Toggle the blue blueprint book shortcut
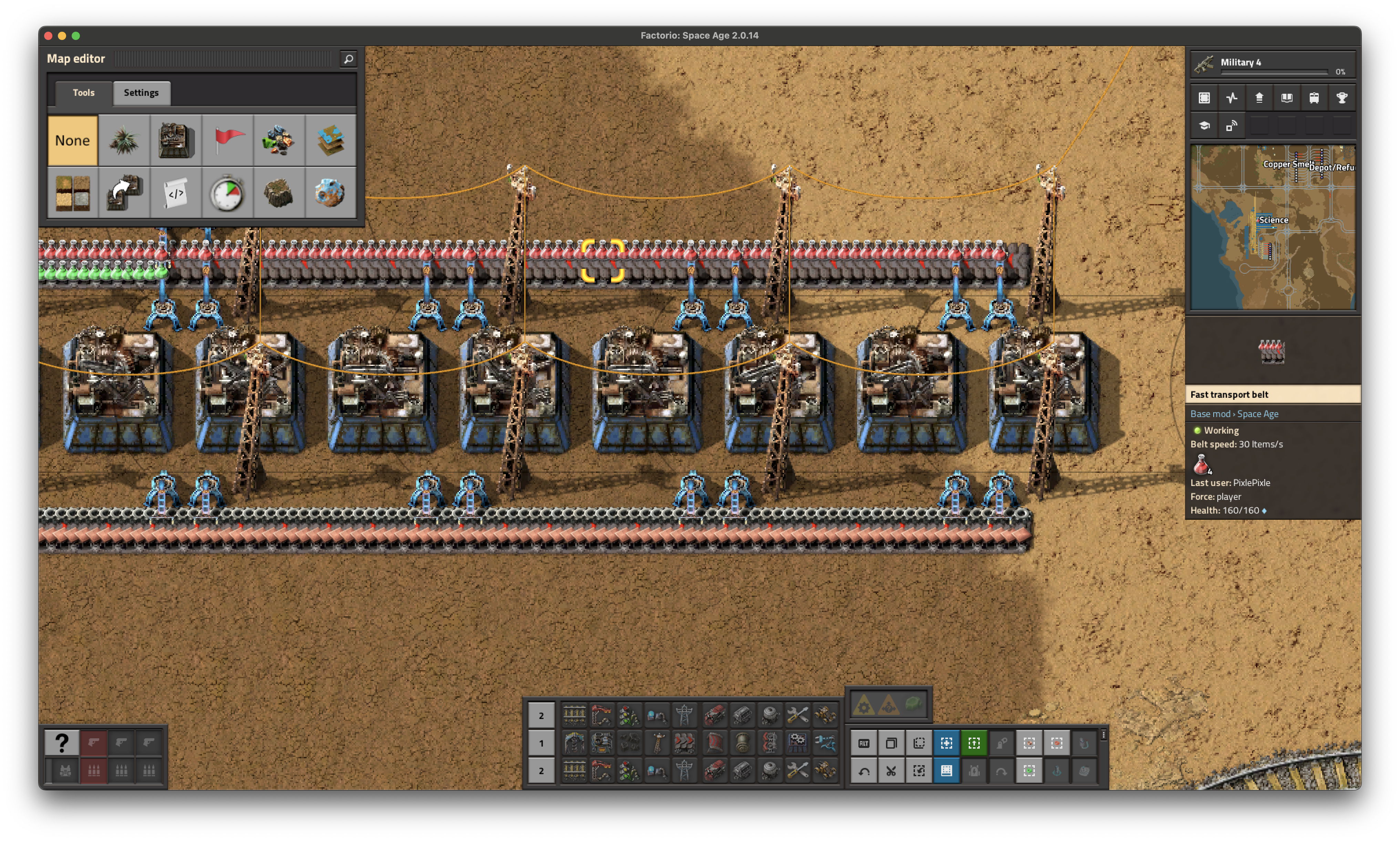 click(x=946, y=771)
